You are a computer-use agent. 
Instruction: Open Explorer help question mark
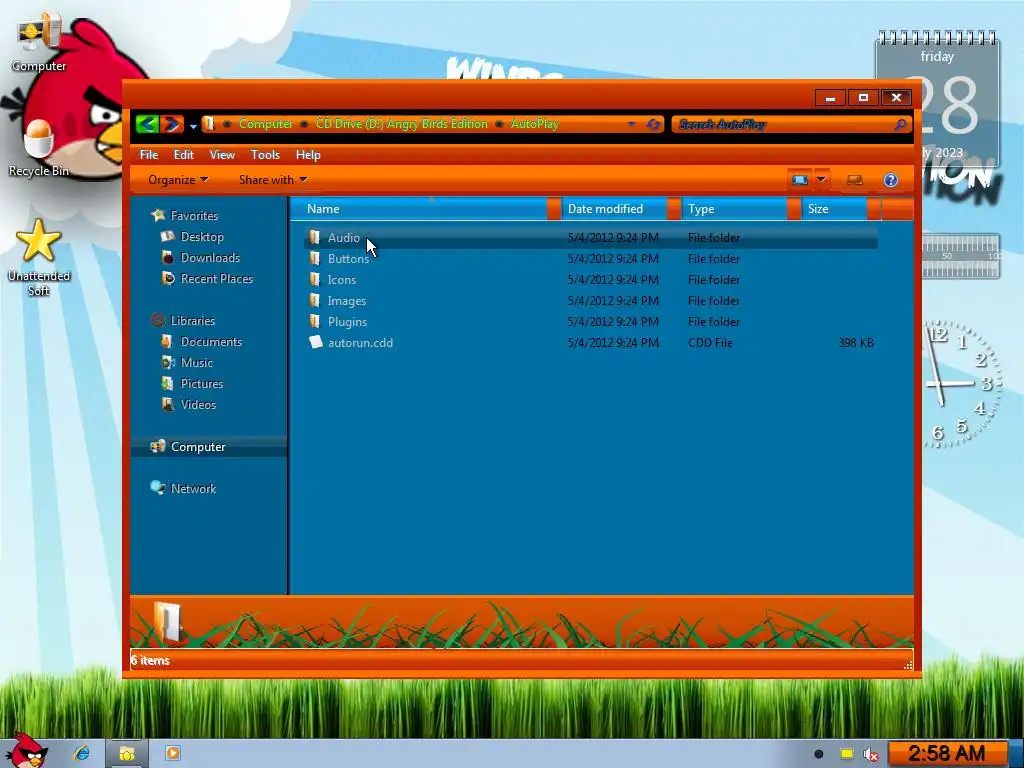tap(891, 180)
